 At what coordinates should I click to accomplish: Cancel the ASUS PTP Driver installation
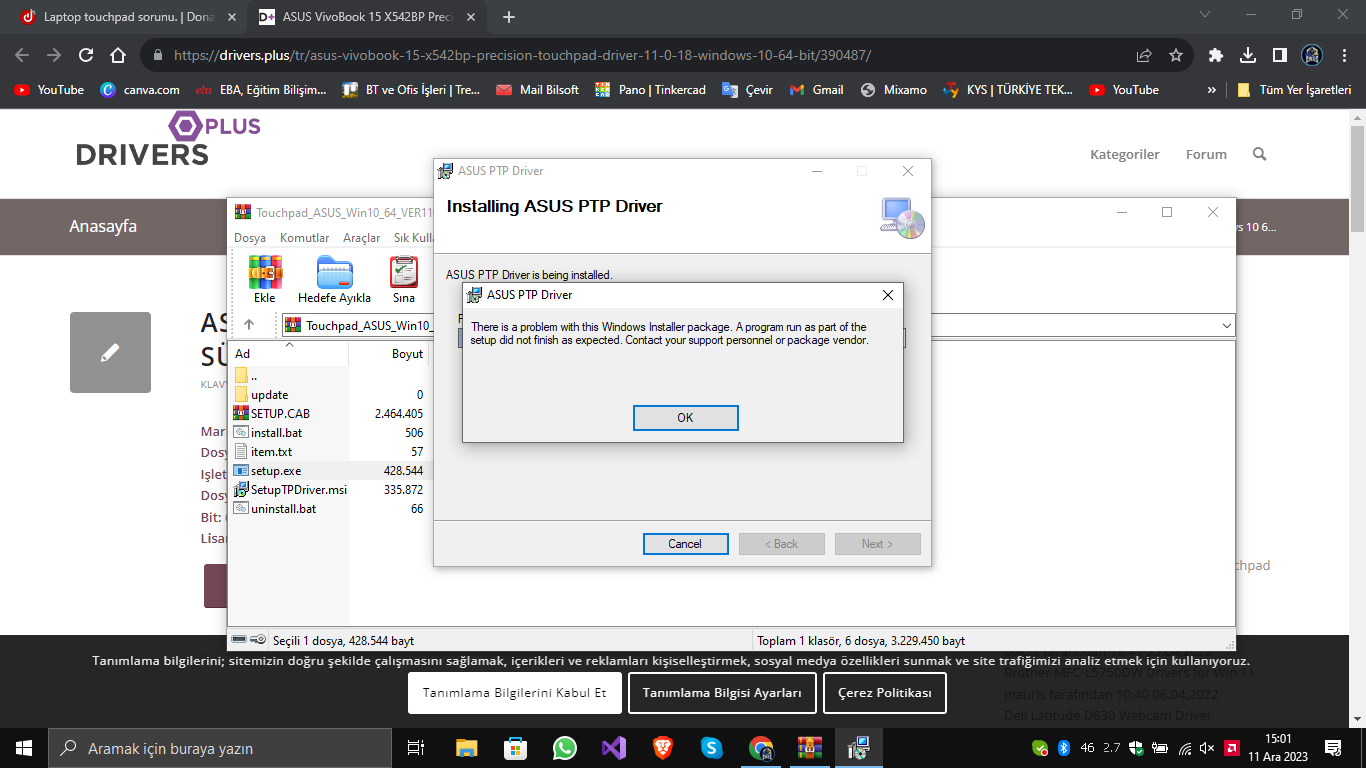(685, 544)
